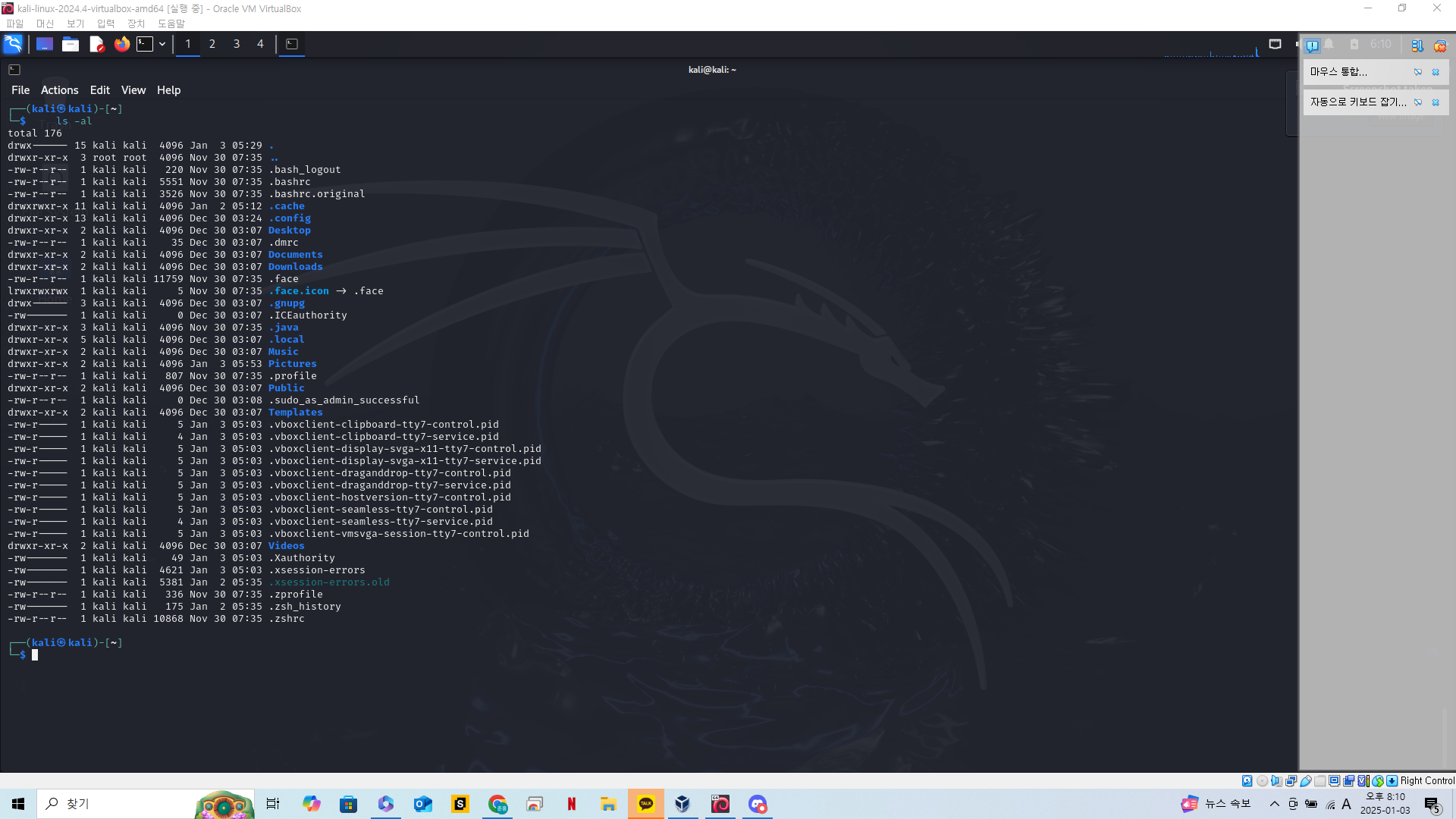
Task: Open terminal emulator from the panel
Action: [145, 44]
